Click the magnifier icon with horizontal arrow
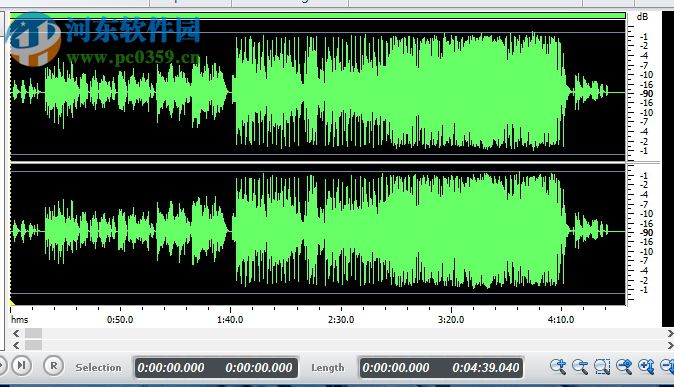Screen dimensions: 674x387 (x=624, y=366)
